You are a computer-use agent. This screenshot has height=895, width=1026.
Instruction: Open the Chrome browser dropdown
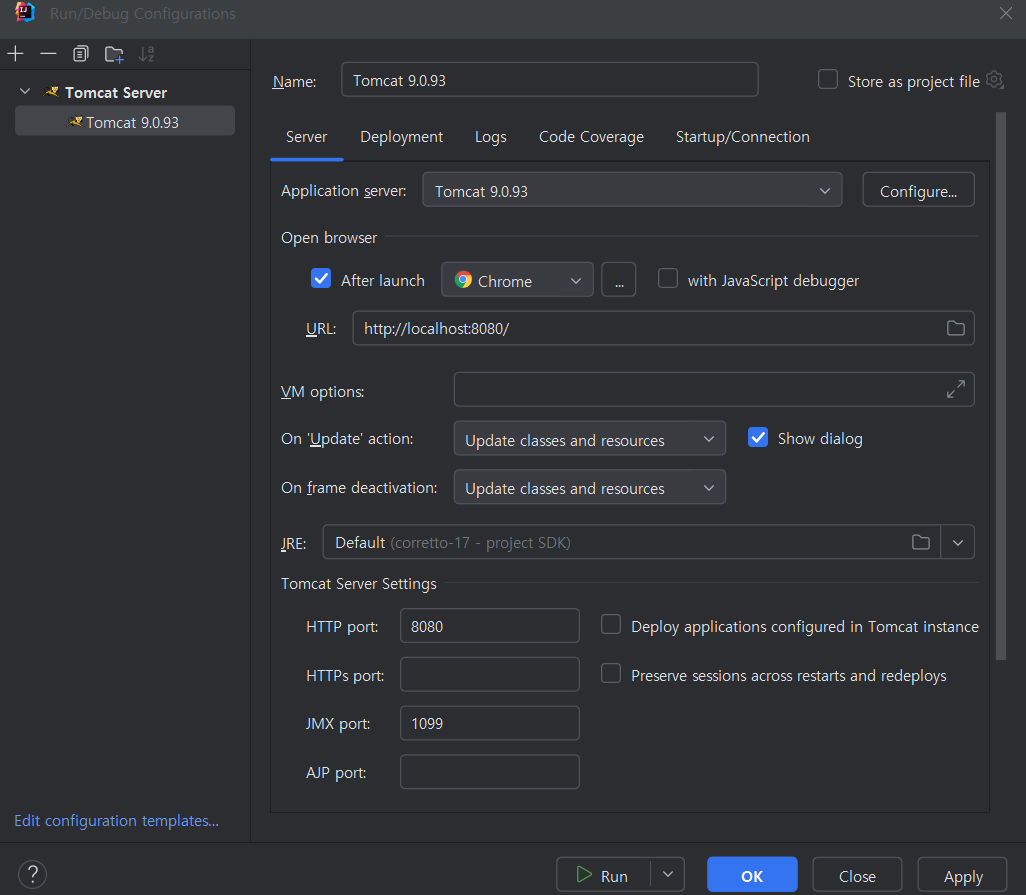517,280
